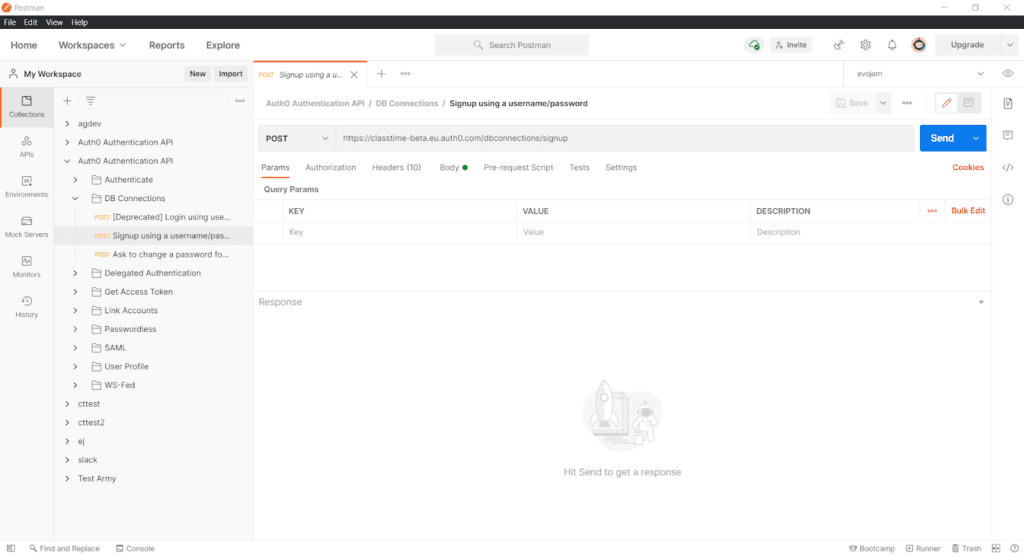The image size is (1024, 556).
Task: Switch to the comment mode toggle
Action: 968,103
